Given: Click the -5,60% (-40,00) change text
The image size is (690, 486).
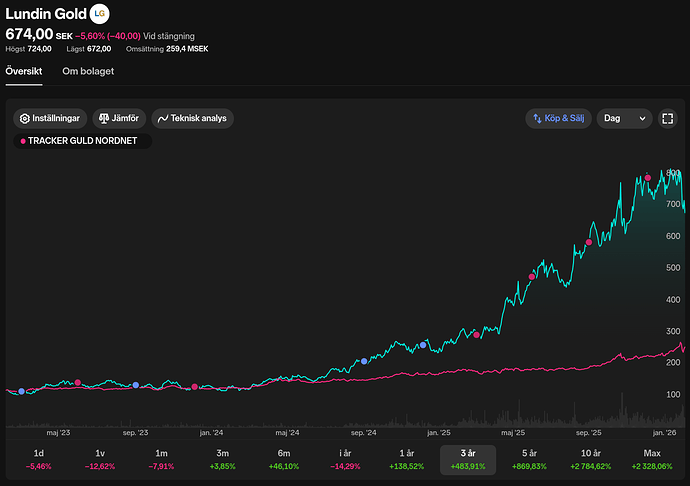Looking at the screenshot, I should pyautogui.click(x=108, y=36).
